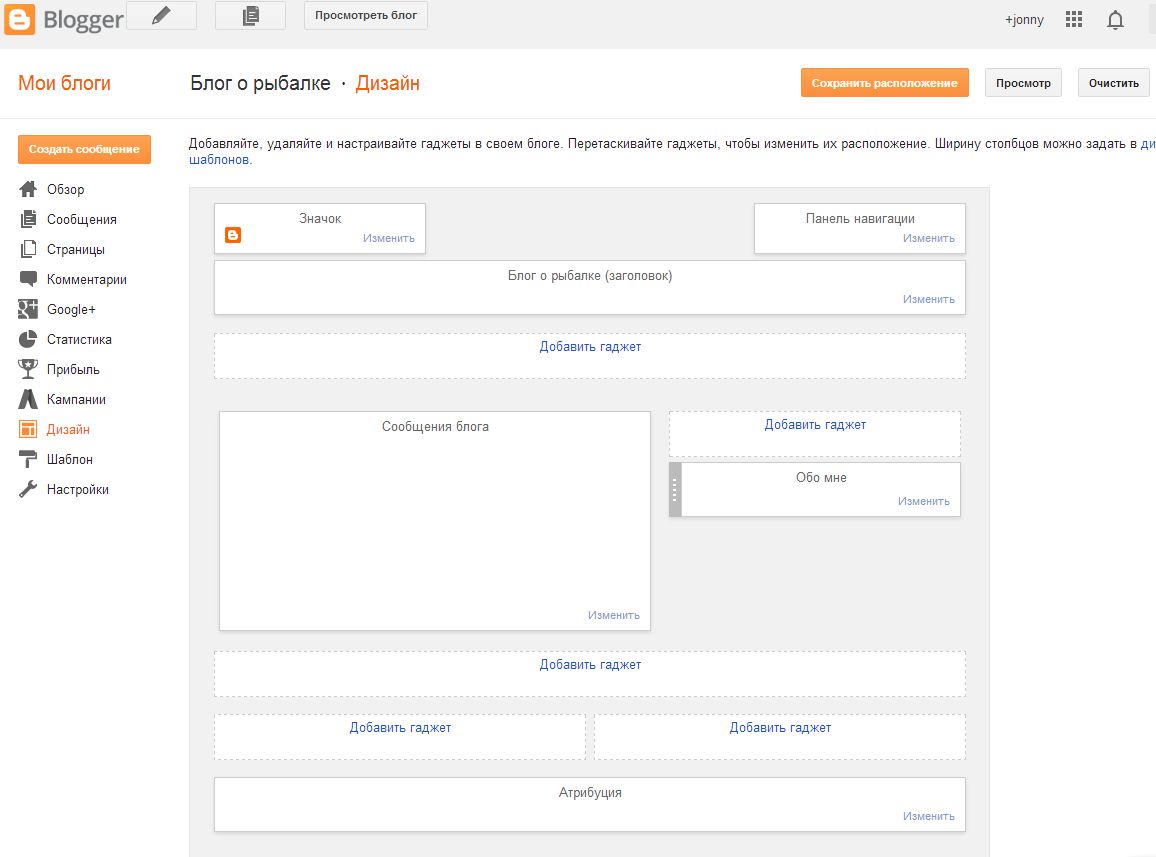Open Комментарии section in sidebar

click(86, 279)
